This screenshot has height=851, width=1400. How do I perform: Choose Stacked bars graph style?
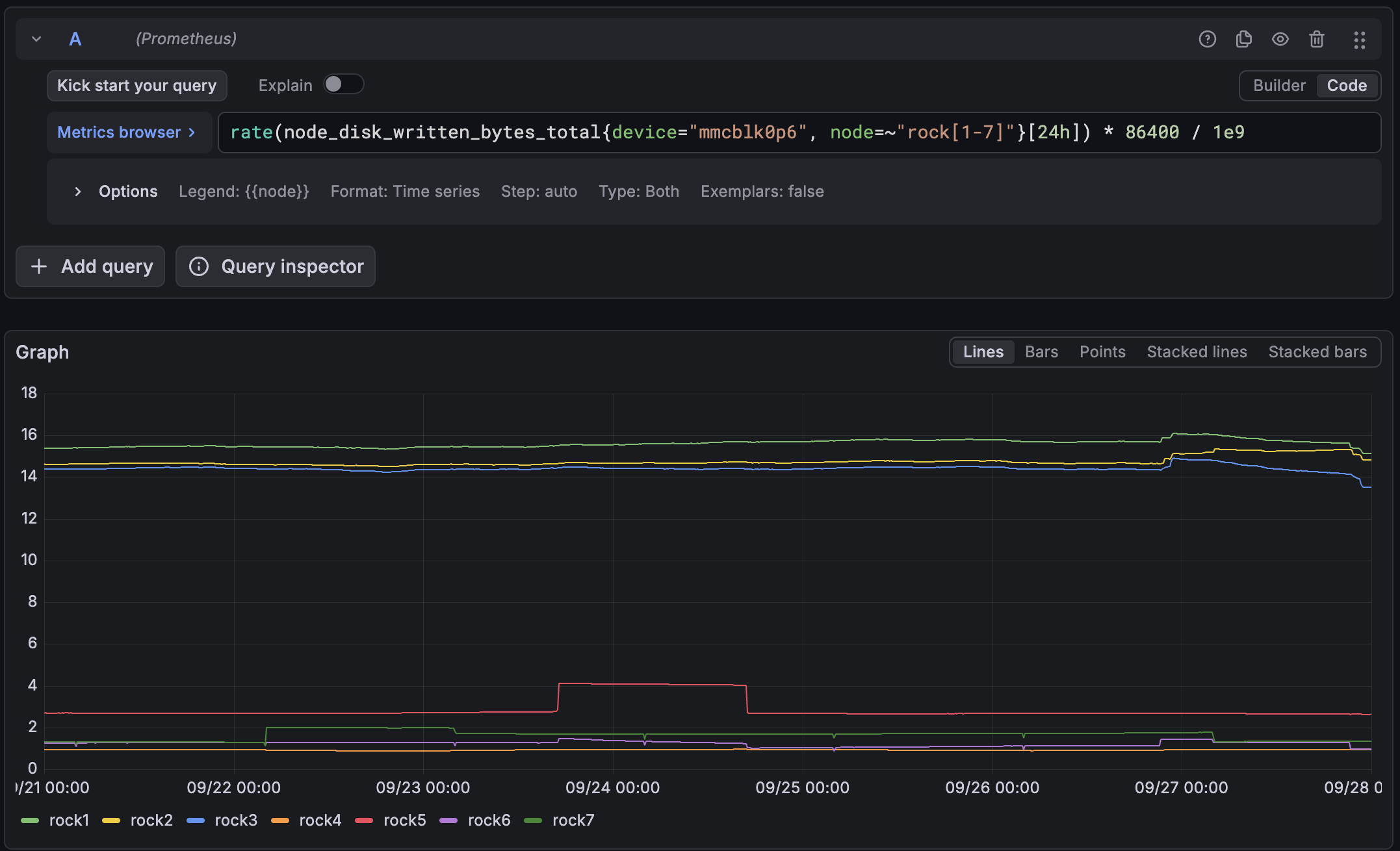pos(1317,352)
